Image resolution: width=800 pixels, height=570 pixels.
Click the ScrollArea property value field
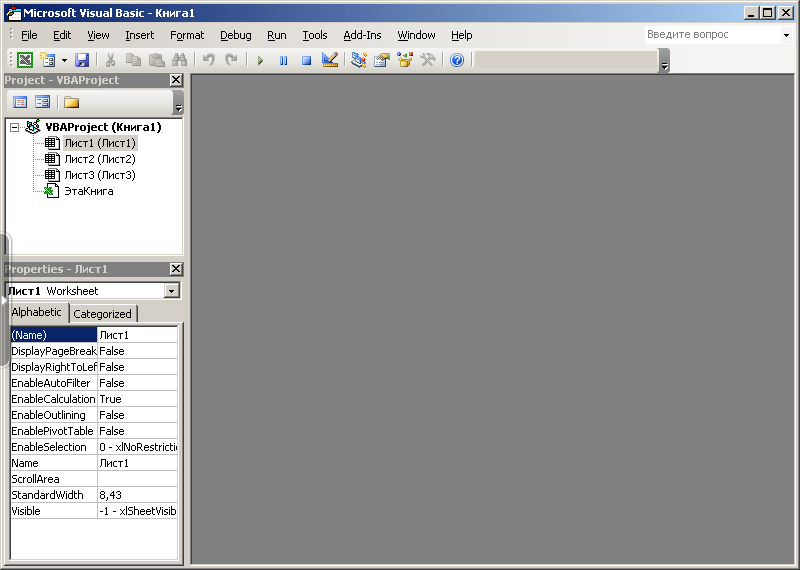(x=138, y=479)
